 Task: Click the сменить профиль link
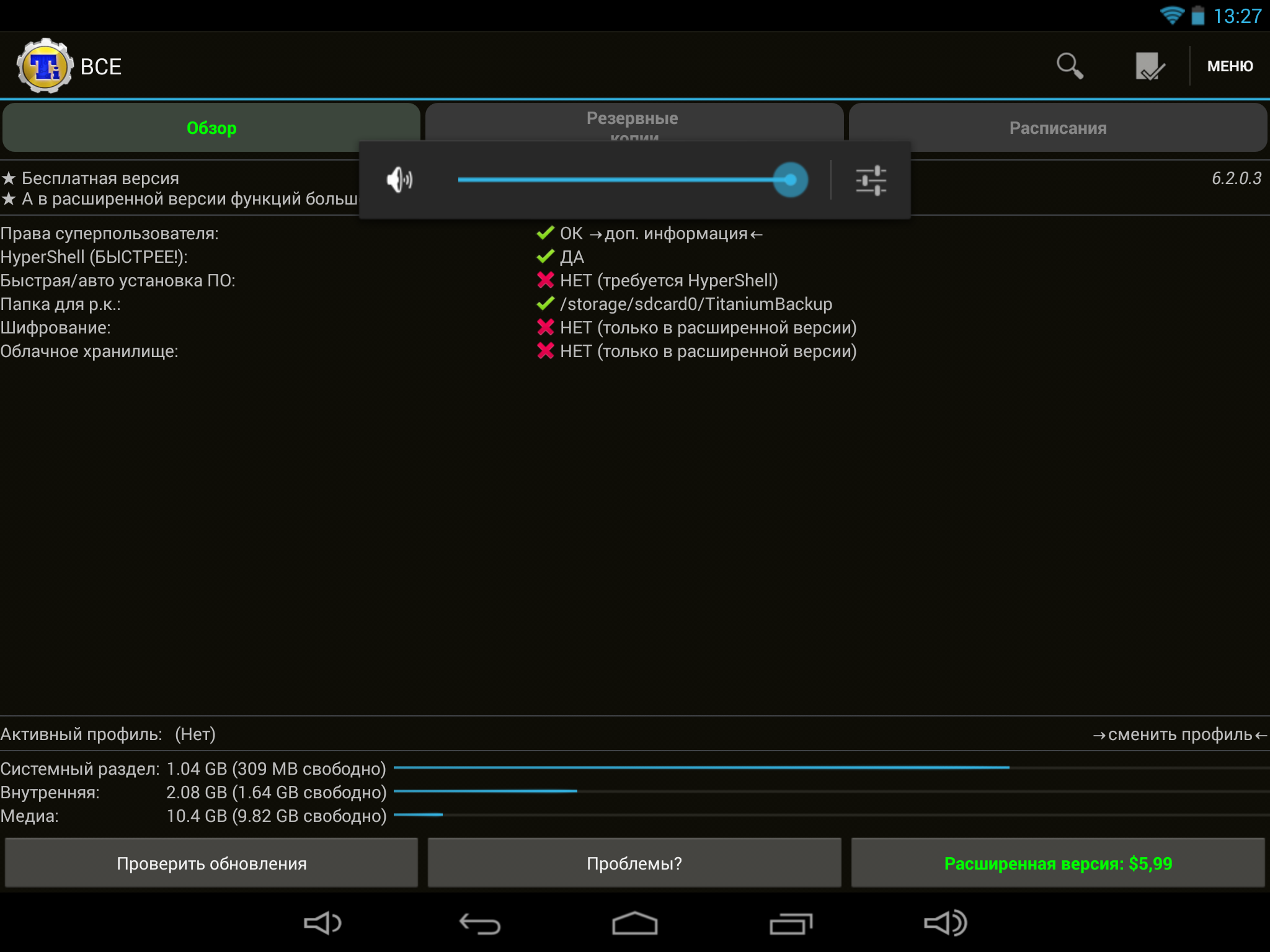[x=1179, y=734]
